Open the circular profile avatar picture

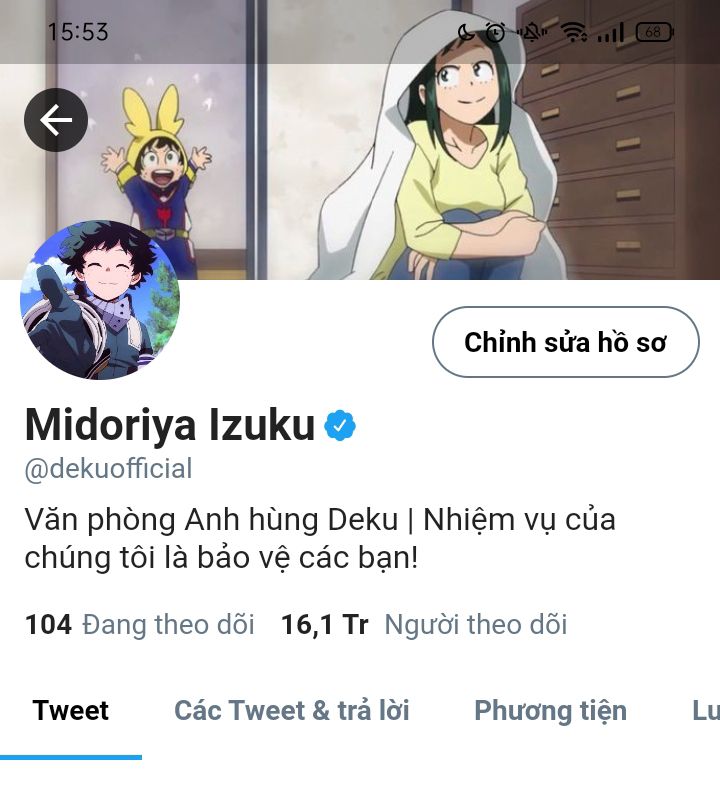100,300
